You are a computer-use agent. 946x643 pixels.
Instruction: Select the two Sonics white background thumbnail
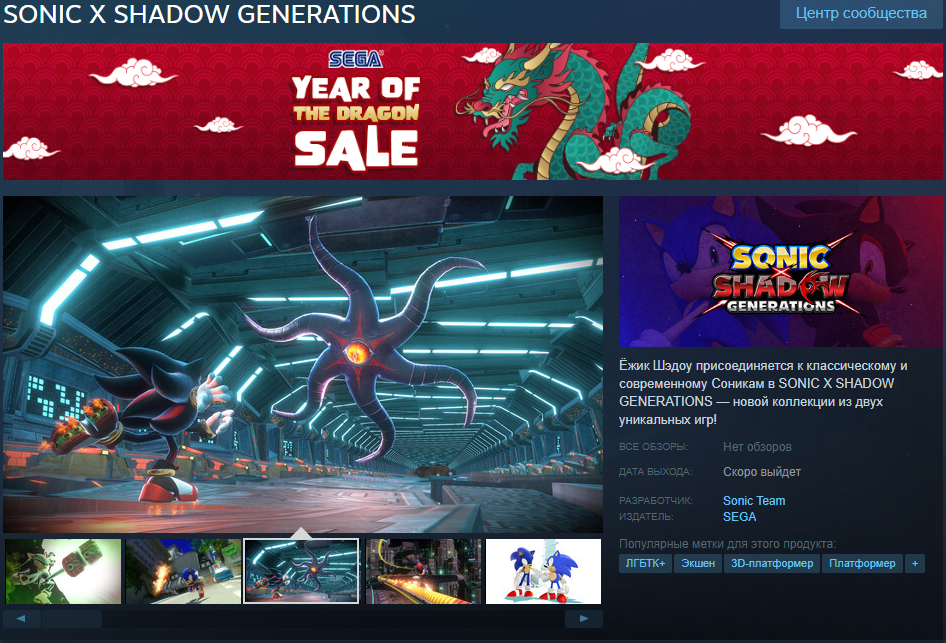point(544,571)
